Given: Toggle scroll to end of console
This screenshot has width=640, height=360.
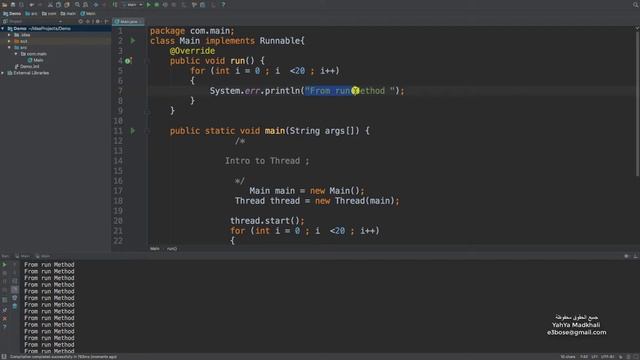Looking at the screenshot, I should tap(15, 289).
